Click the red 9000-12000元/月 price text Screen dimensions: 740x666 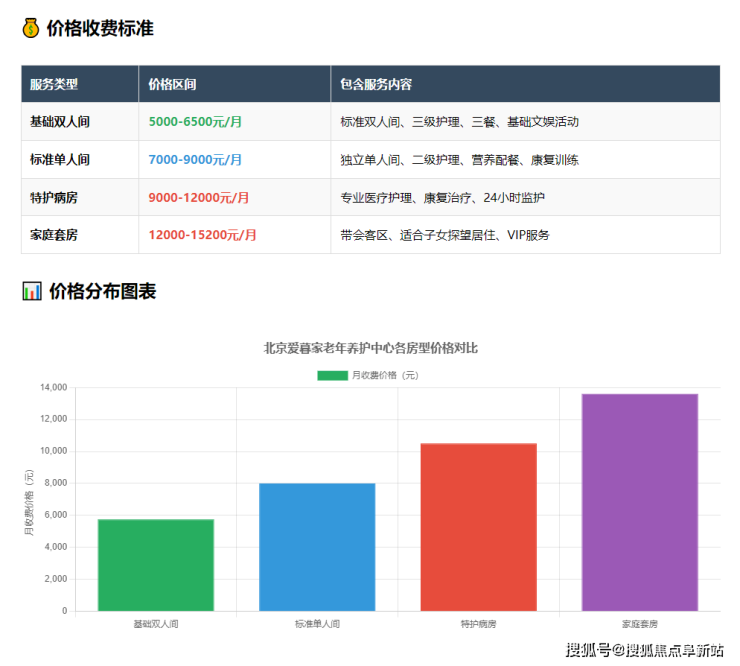tap(199, 198)
